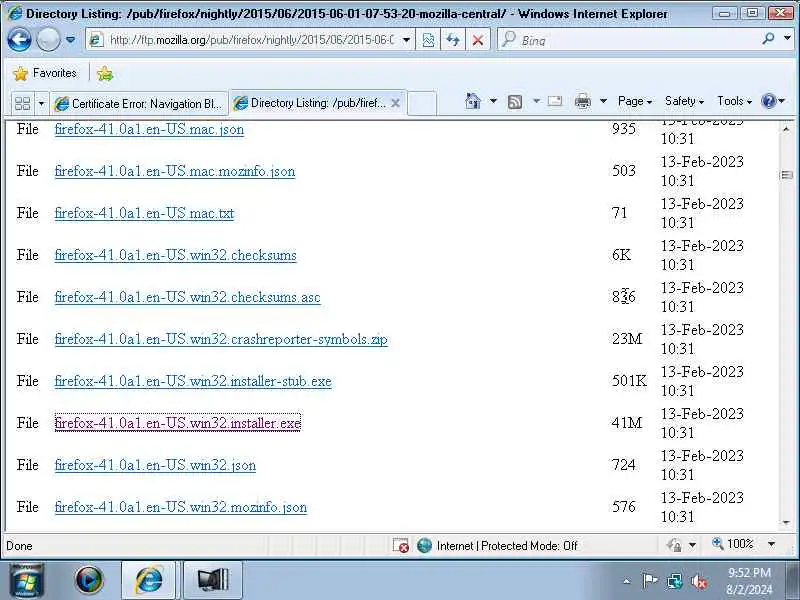Click the search magnifier icon
800x600 pixels.
(768, 39)
